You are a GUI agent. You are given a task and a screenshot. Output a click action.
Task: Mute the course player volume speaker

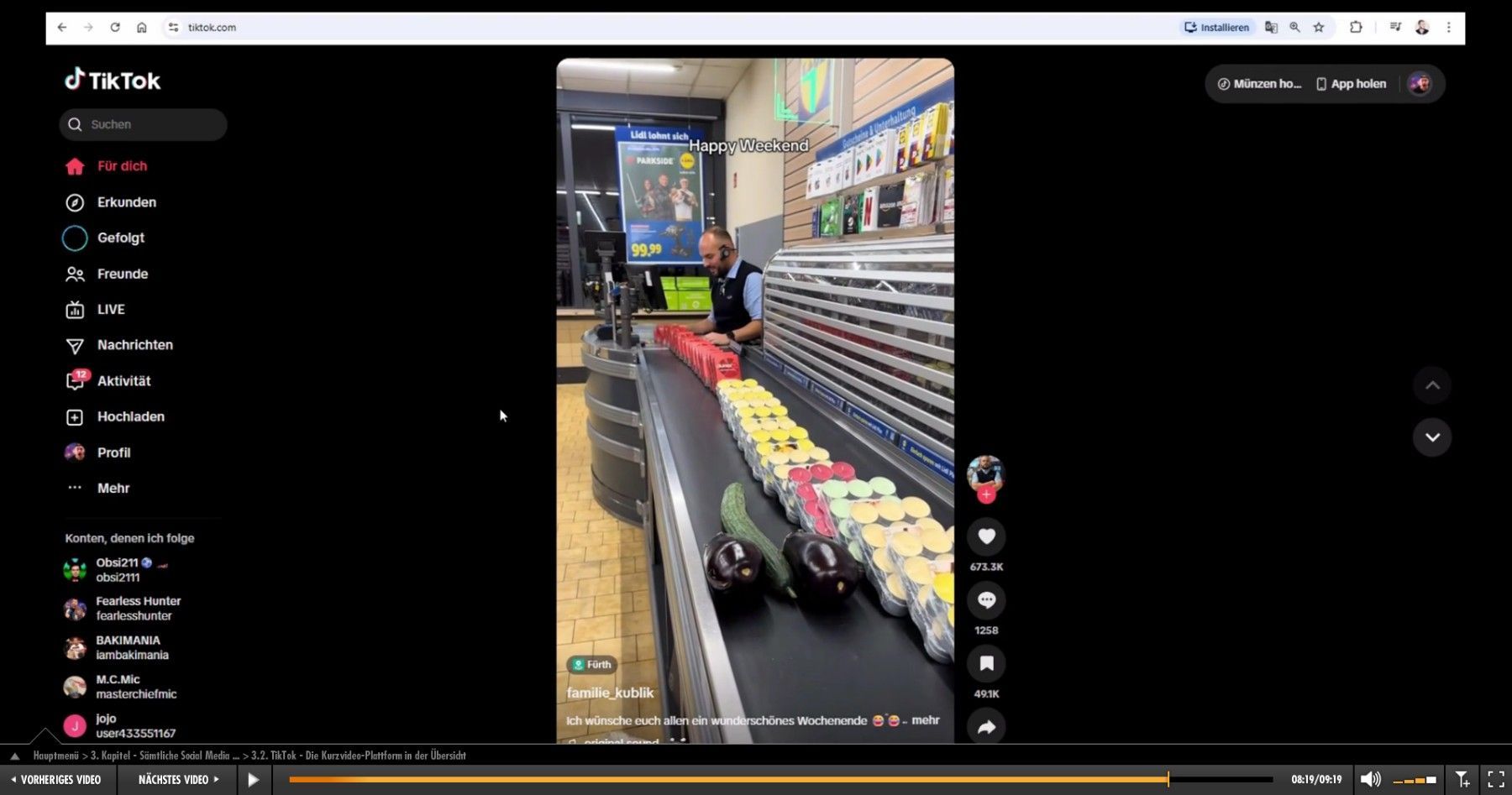pyautogui.click(x=1370, y=780)
